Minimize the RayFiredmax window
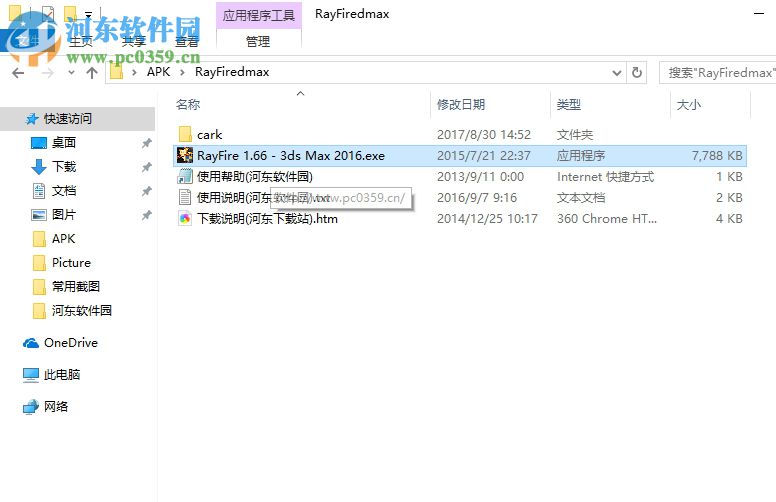The height and width of the screenshot is (502, 776). [x=759, y=14]
